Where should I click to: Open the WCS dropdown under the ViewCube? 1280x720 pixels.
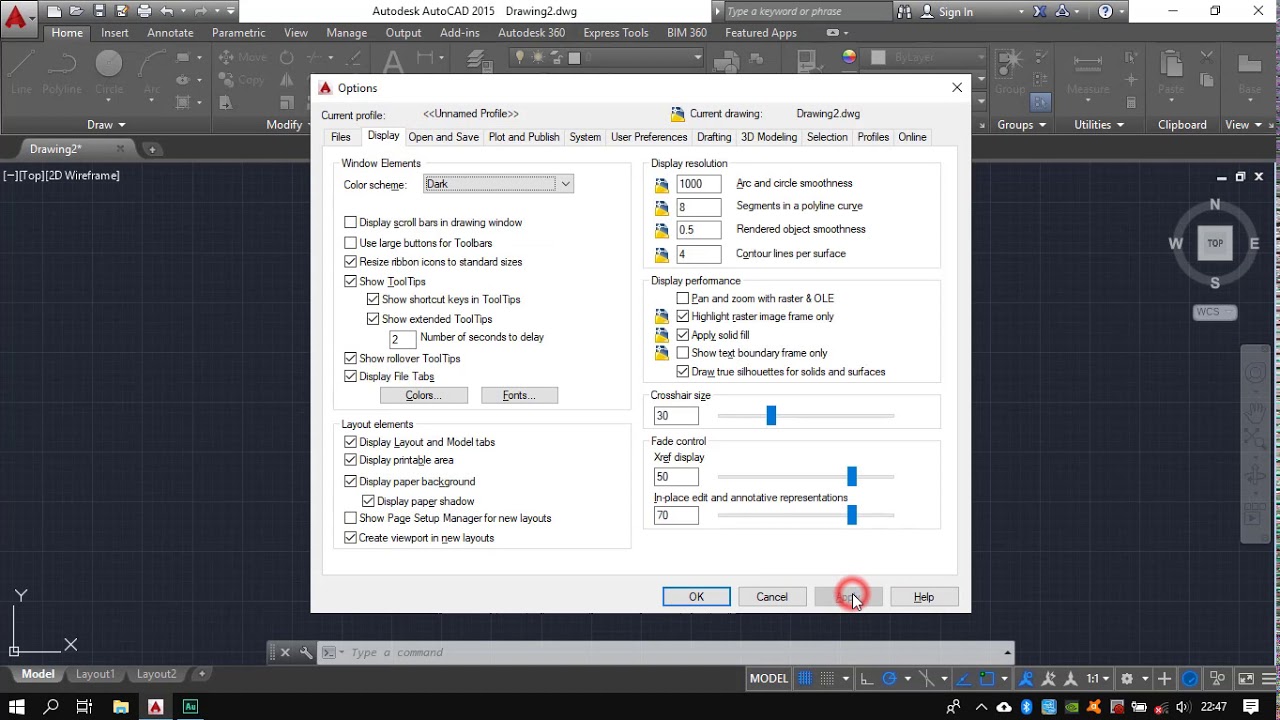(x=1215, y=312)
